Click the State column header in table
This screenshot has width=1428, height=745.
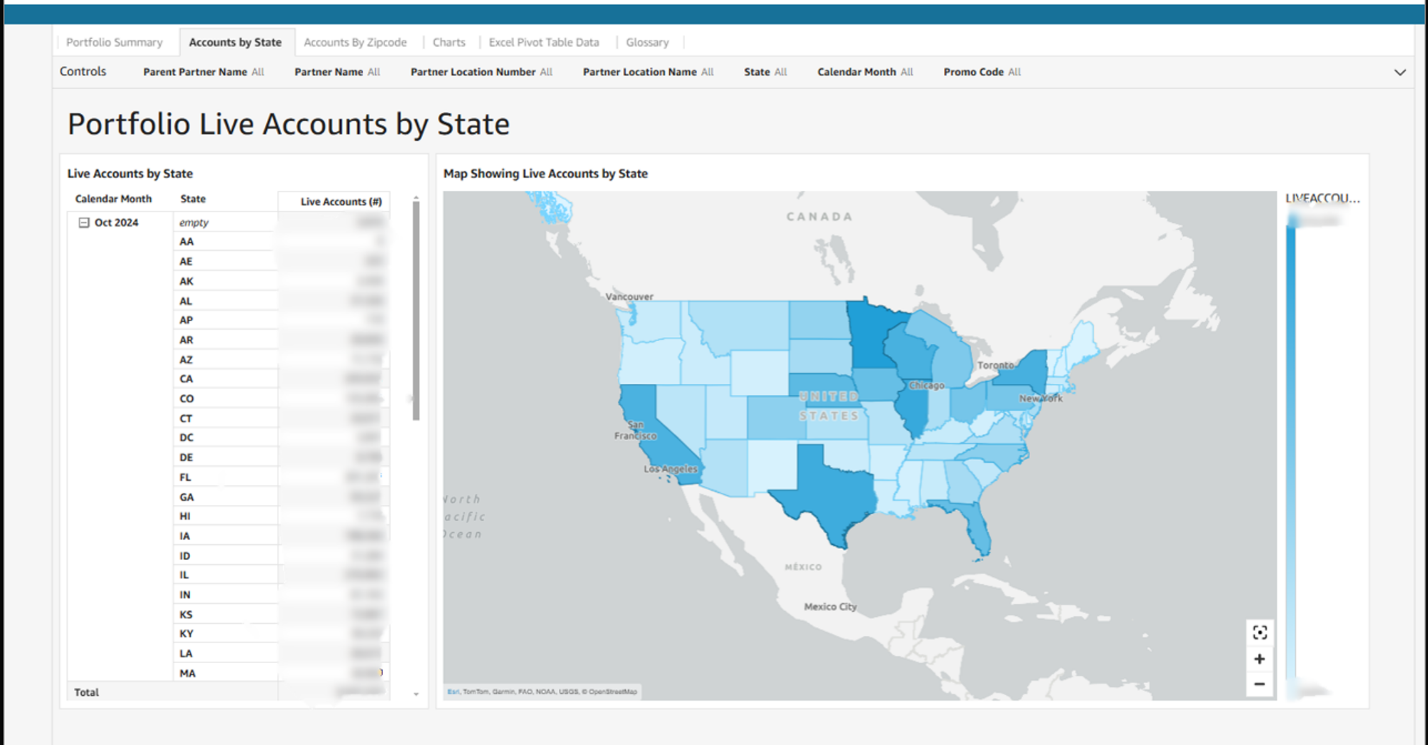click(x=193, y=199)
